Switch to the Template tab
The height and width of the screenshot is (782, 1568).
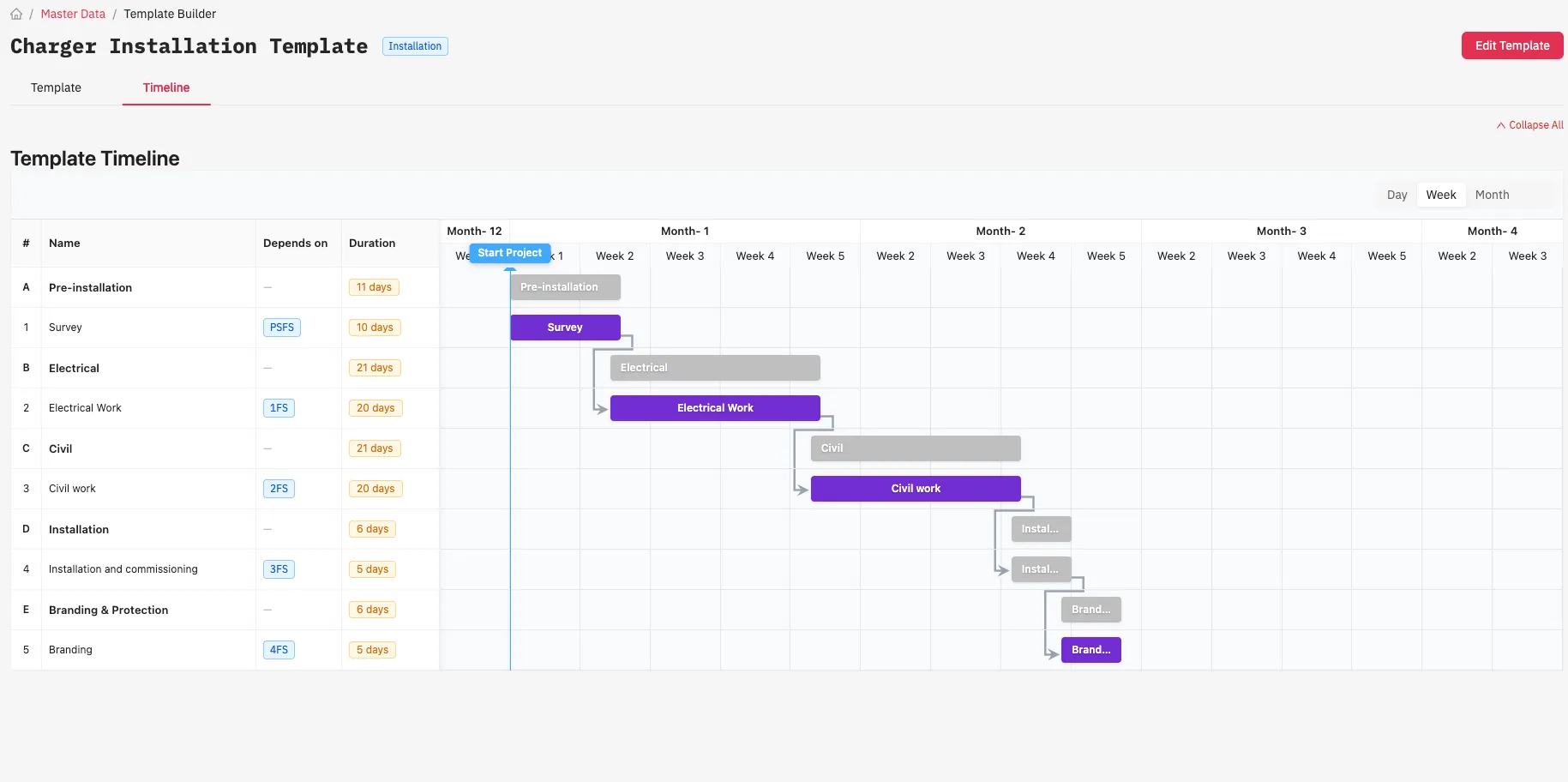coord(56,87)
